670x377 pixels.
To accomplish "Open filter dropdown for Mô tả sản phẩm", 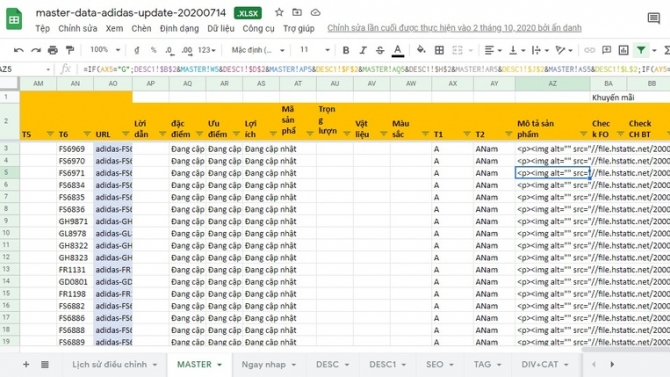I will point(583,134).
